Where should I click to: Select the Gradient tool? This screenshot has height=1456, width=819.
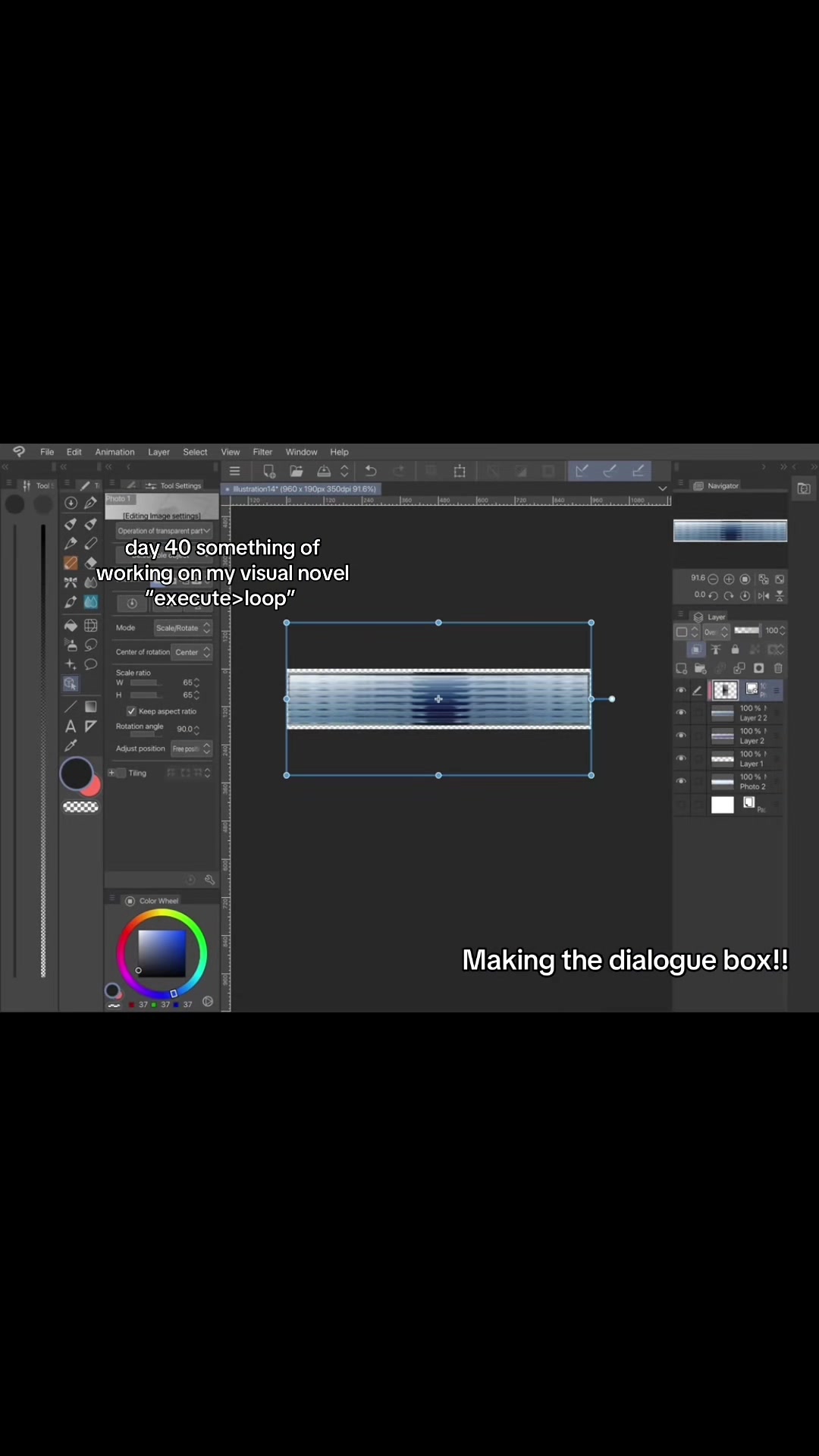[x=91, y=707]
